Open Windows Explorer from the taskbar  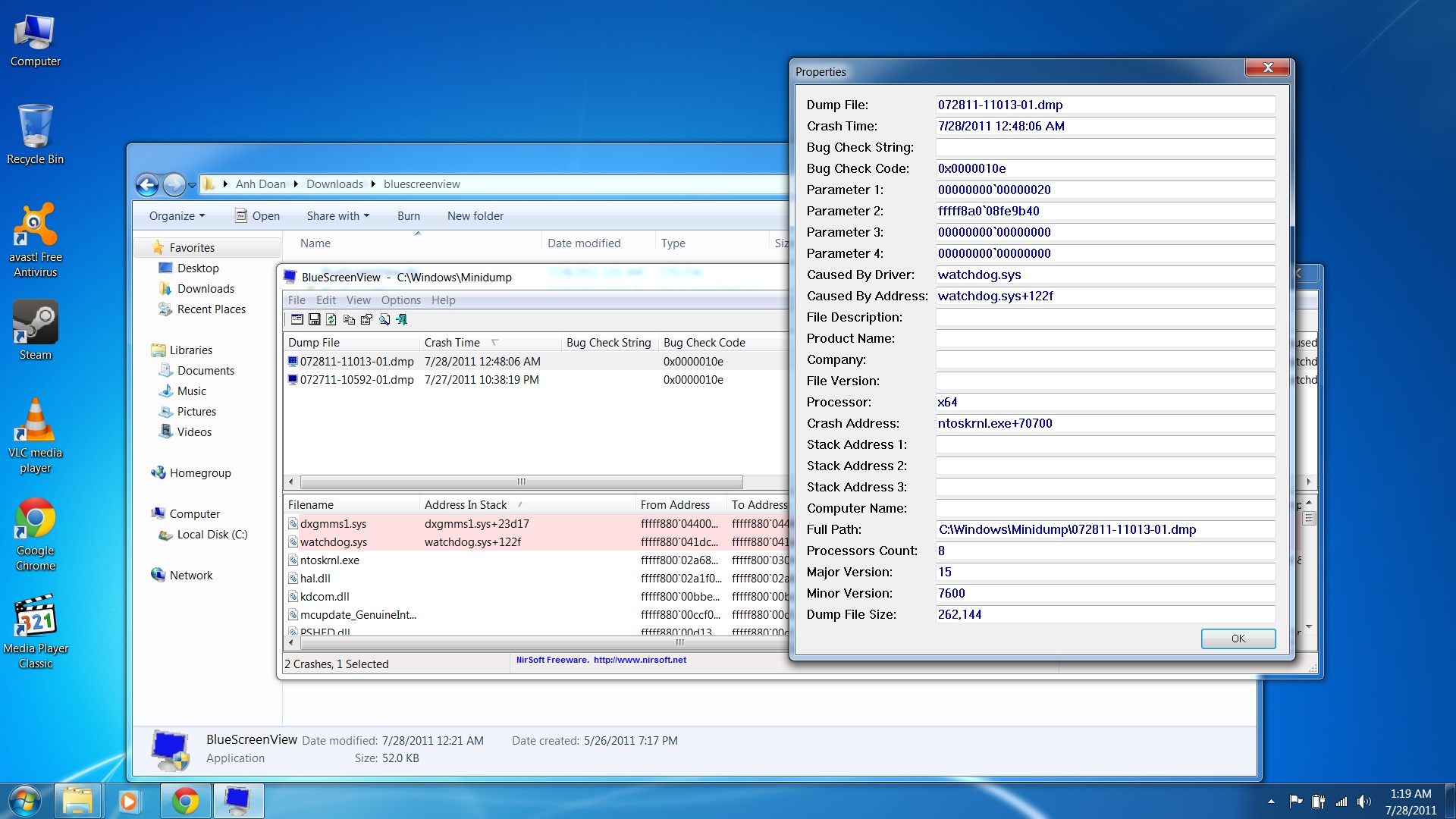(77, 801)
